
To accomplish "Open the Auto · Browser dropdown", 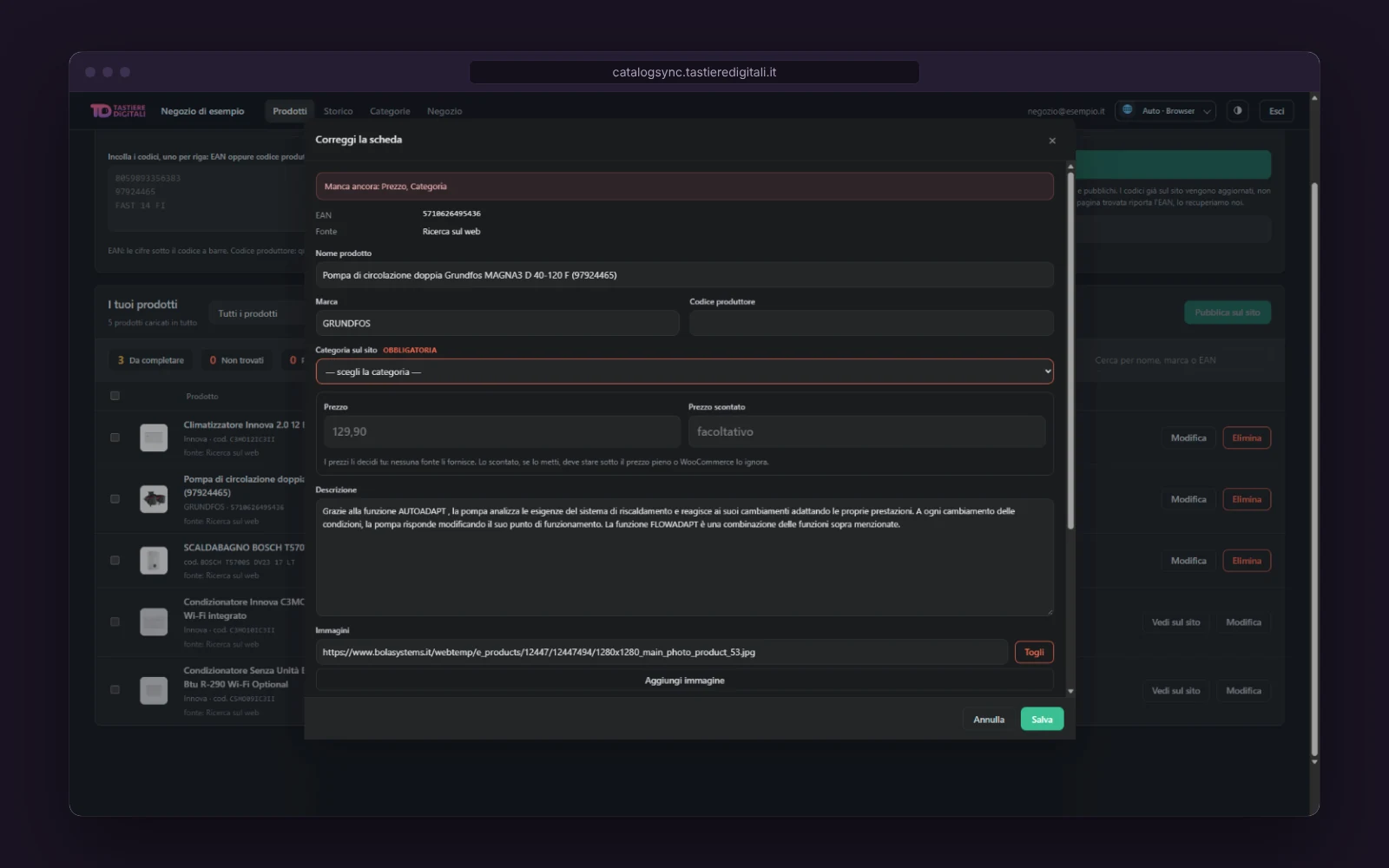I will pyautogui.click(x=1165, y=111).
